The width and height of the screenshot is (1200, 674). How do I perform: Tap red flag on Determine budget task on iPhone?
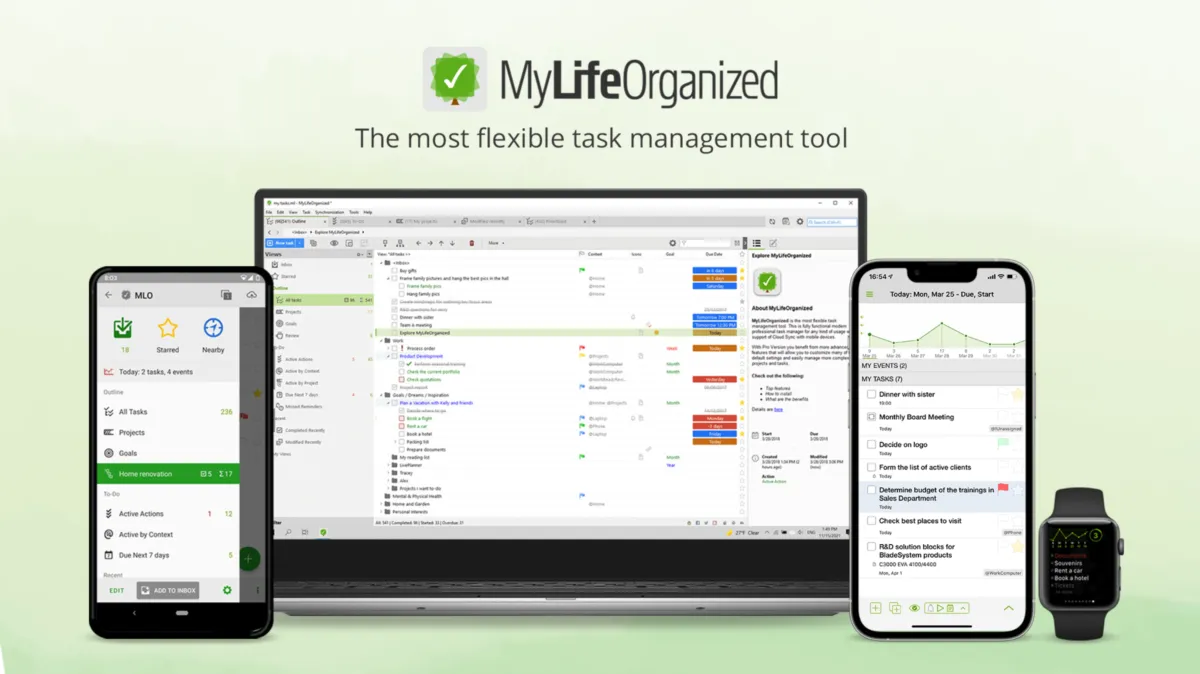click(1003, 490)
